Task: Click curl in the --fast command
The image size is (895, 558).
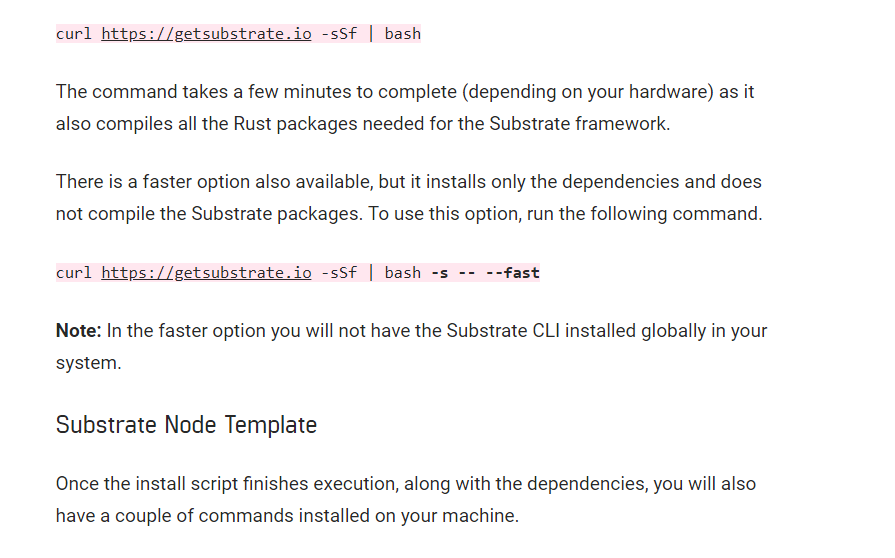Action: 74,273
